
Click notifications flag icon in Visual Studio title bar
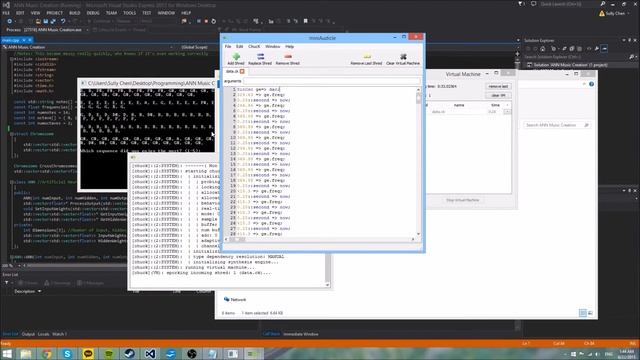tap(520, 4)
